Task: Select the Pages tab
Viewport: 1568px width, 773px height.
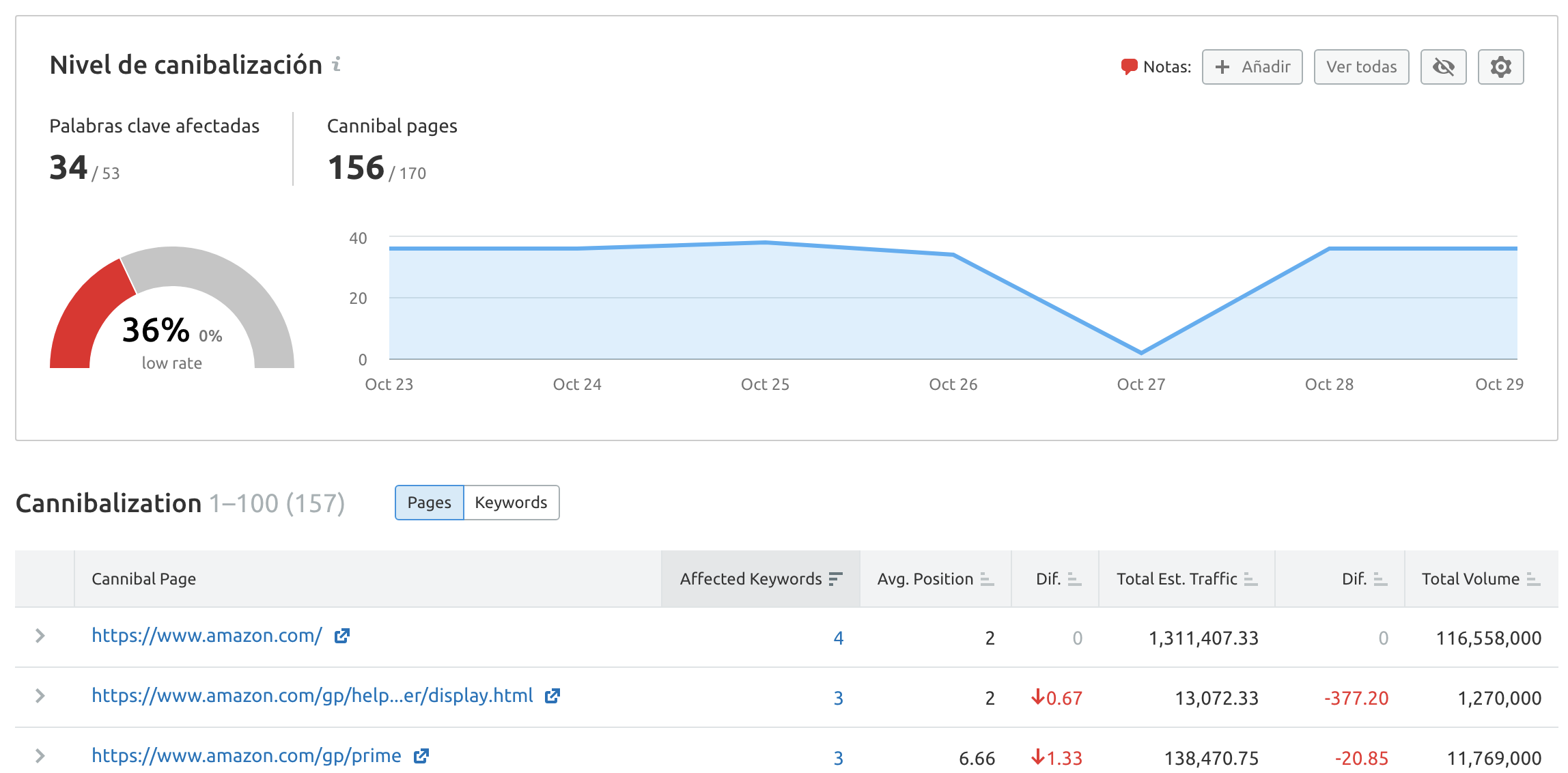Action: point(429,503)
